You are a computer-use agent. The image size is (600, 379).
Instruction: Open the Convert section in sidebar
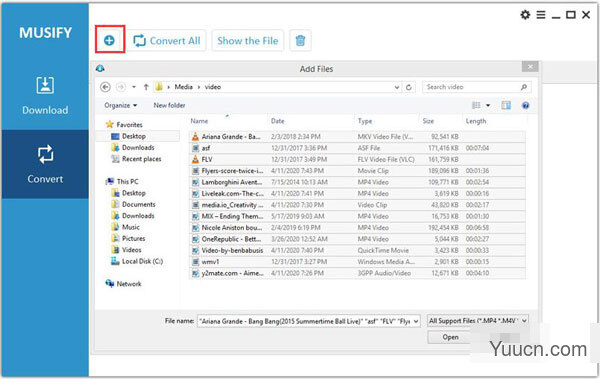coord(45,164)
